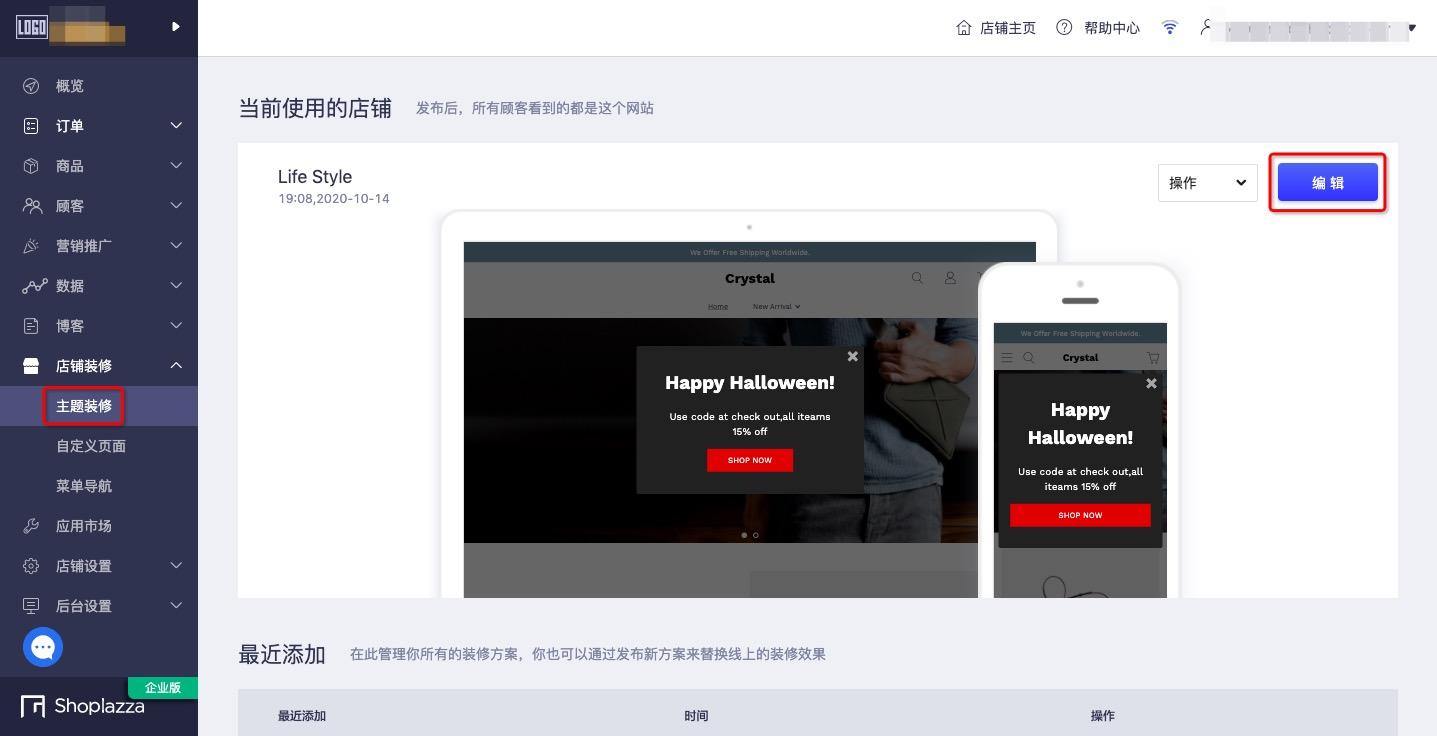The height and width of the screenshot is (736, 1437).
Task: Select the second carousel dot in the preview
Action: tap(756, 535)
